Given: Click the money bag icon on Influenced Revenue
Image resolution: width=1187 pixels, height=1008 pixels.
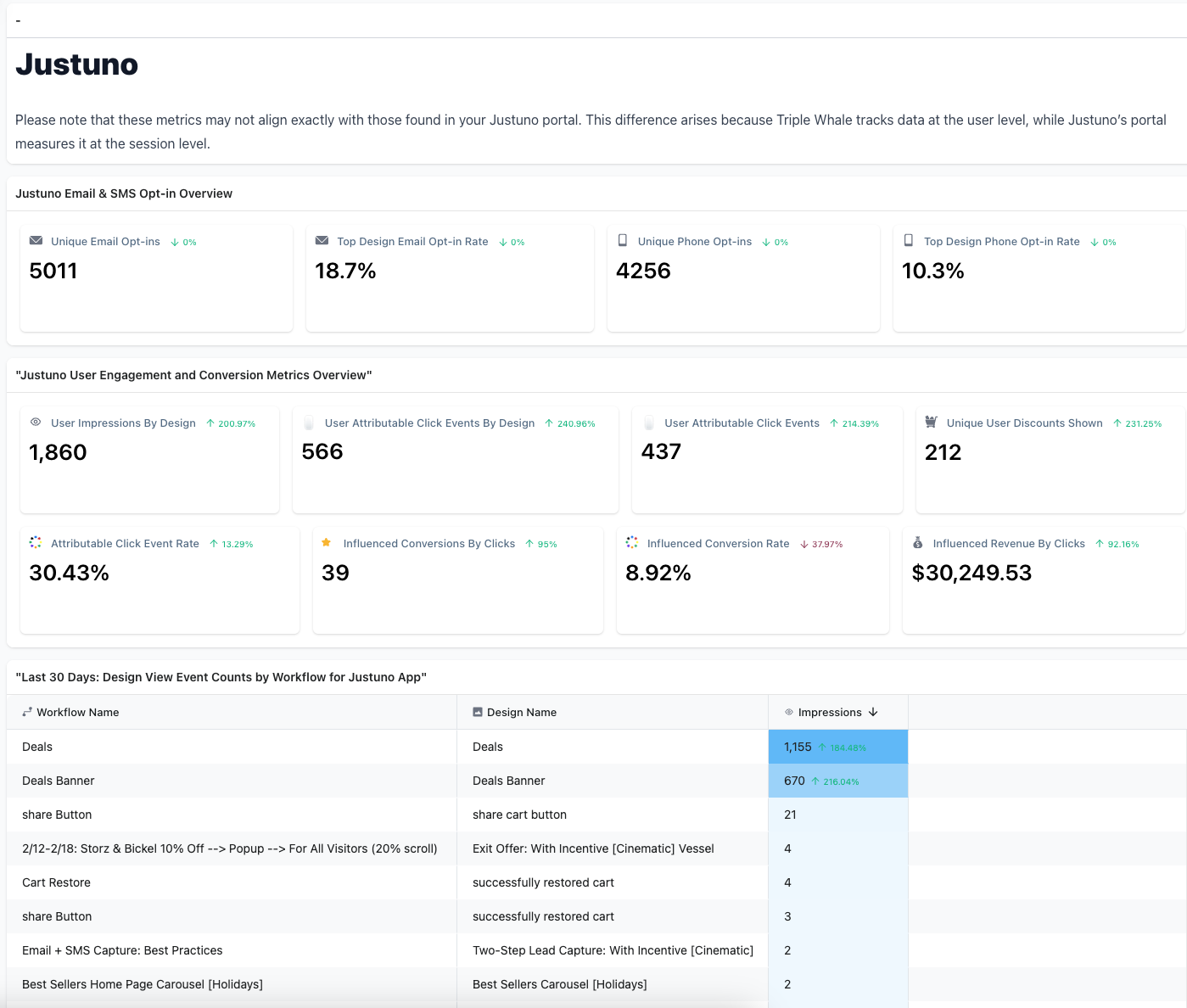Looking at the screenshot, I should tap(917, 543).
